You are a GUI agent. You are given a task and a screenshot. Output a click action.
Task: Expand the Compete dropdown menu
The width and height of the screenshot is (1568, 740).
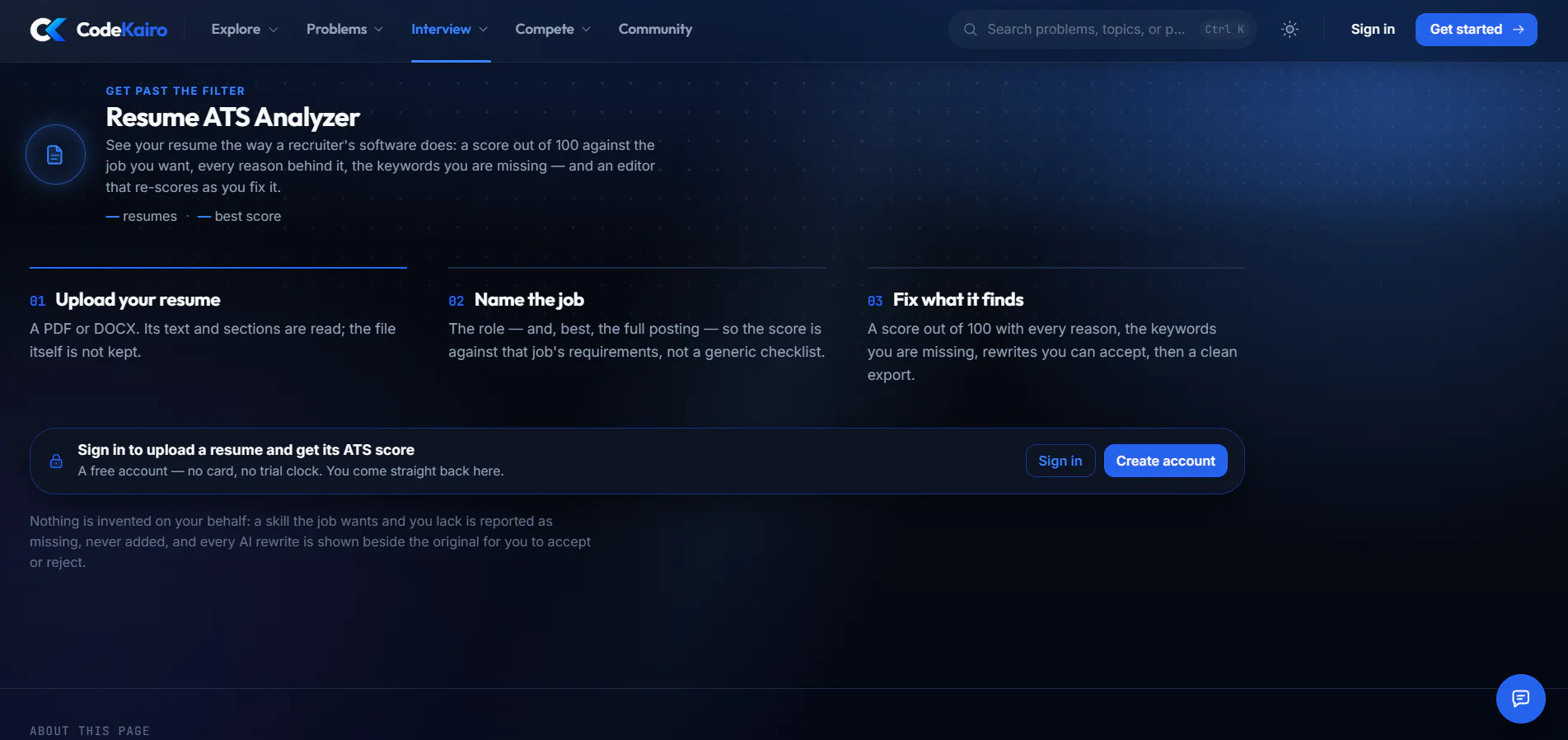pyautogui.click(x=553, y=30)
